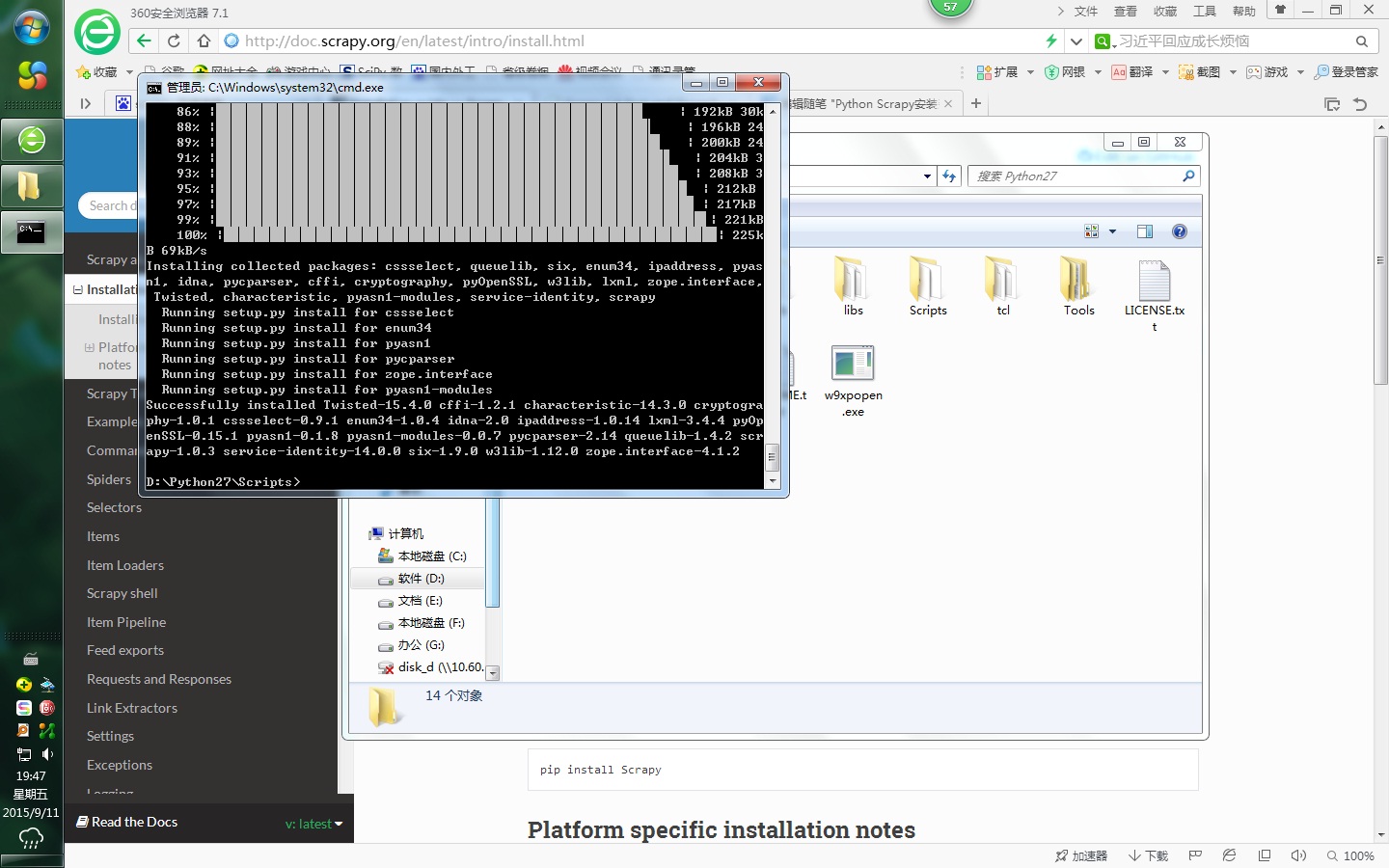Open the 收藏 menu in menu bar
Screen dimensions: 1389x868
click(x=1165, y=12)
